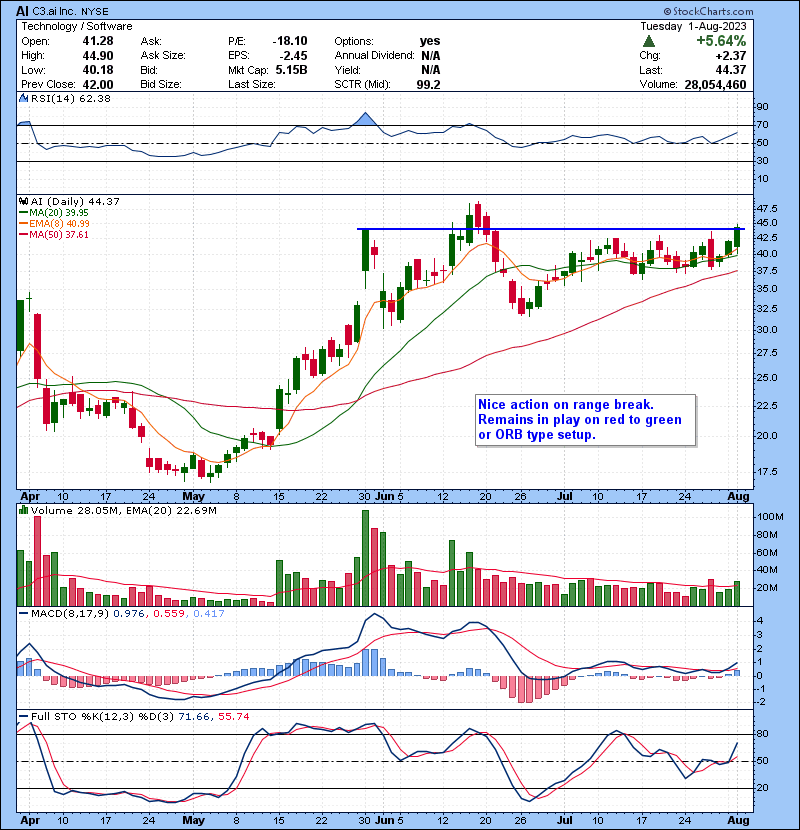Click the Ask Size label
Viewport: 800px width, 830px height.
point(163,56)
